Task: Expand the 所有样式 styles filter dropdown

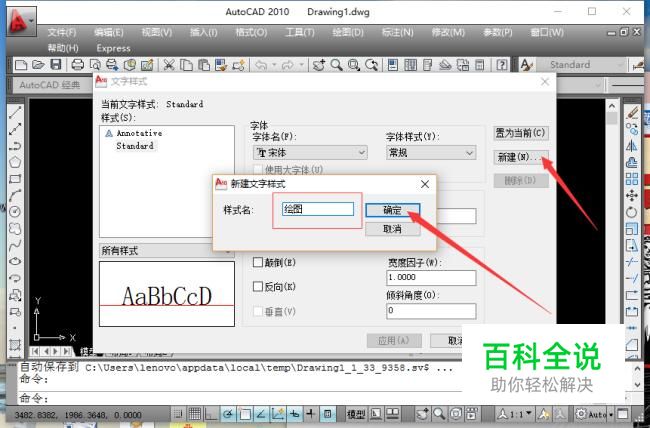Action: (x=167, y=250)
